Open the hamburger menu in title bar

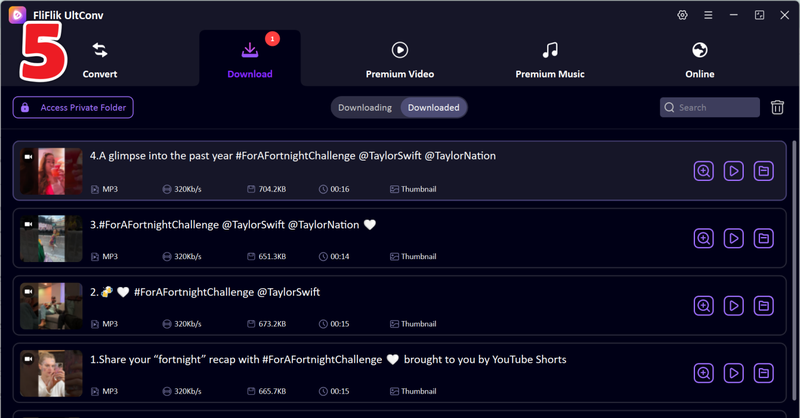point(708,15)
